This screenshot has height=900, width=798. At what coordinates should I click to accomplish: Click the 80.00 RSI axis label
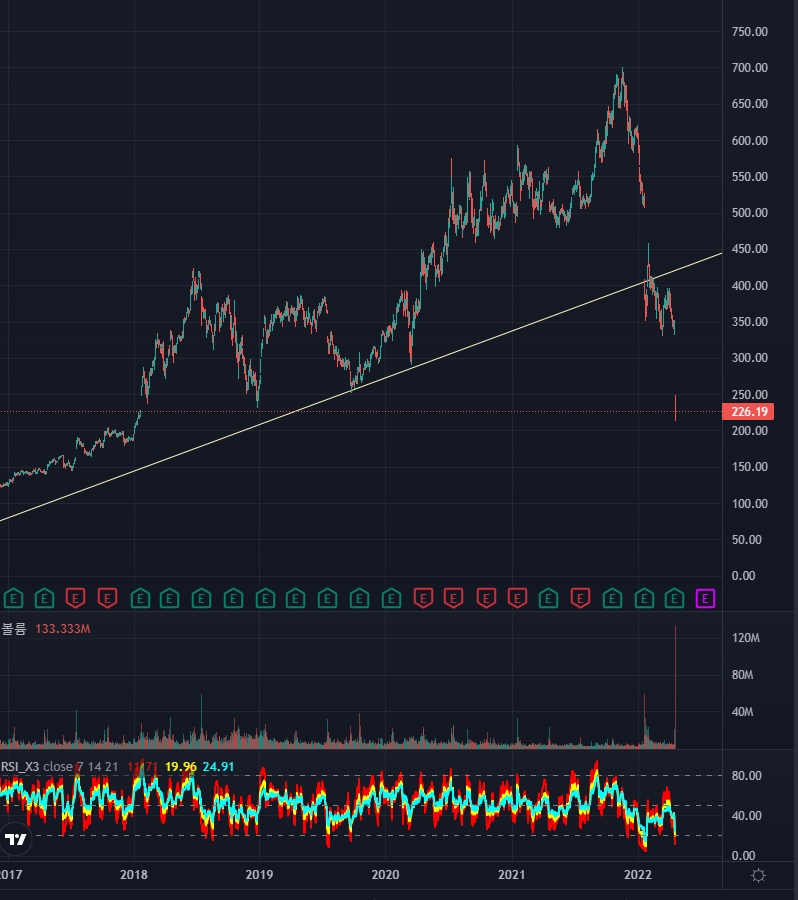click(746, 776)
